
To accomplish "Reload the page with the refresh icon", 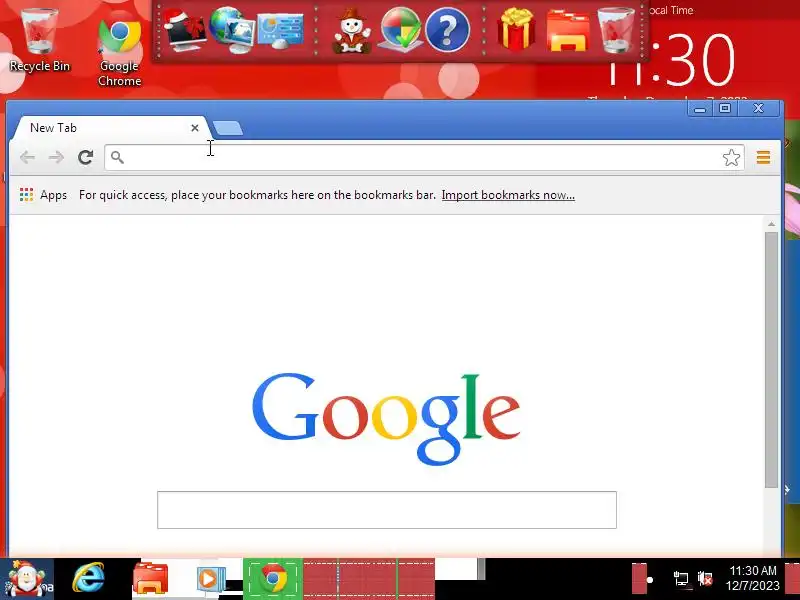I will click(86, 157).
